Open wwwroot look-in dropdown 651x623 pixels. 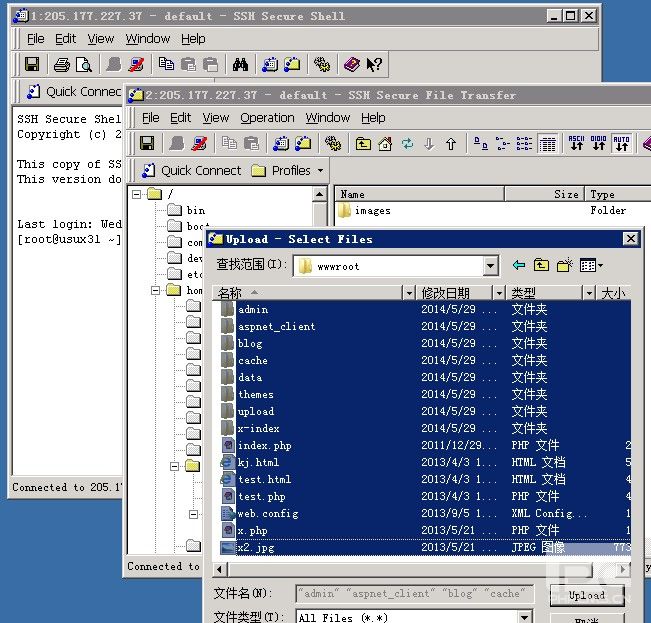(x=490, y=265)
